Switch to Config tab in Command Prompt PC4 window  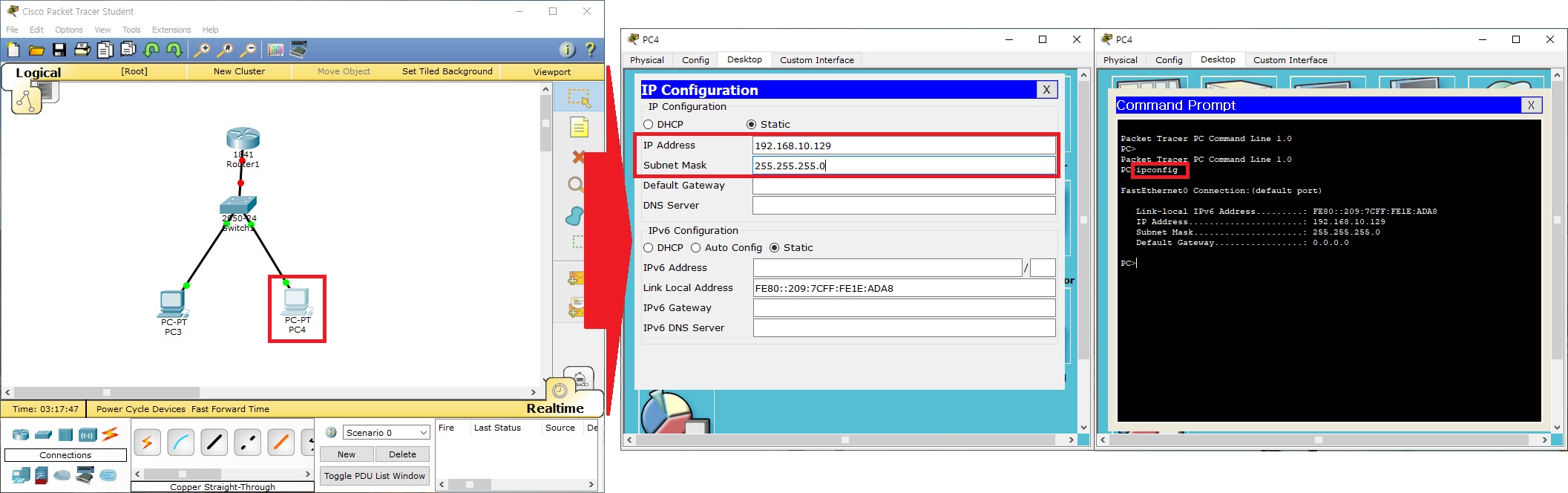1169,60
